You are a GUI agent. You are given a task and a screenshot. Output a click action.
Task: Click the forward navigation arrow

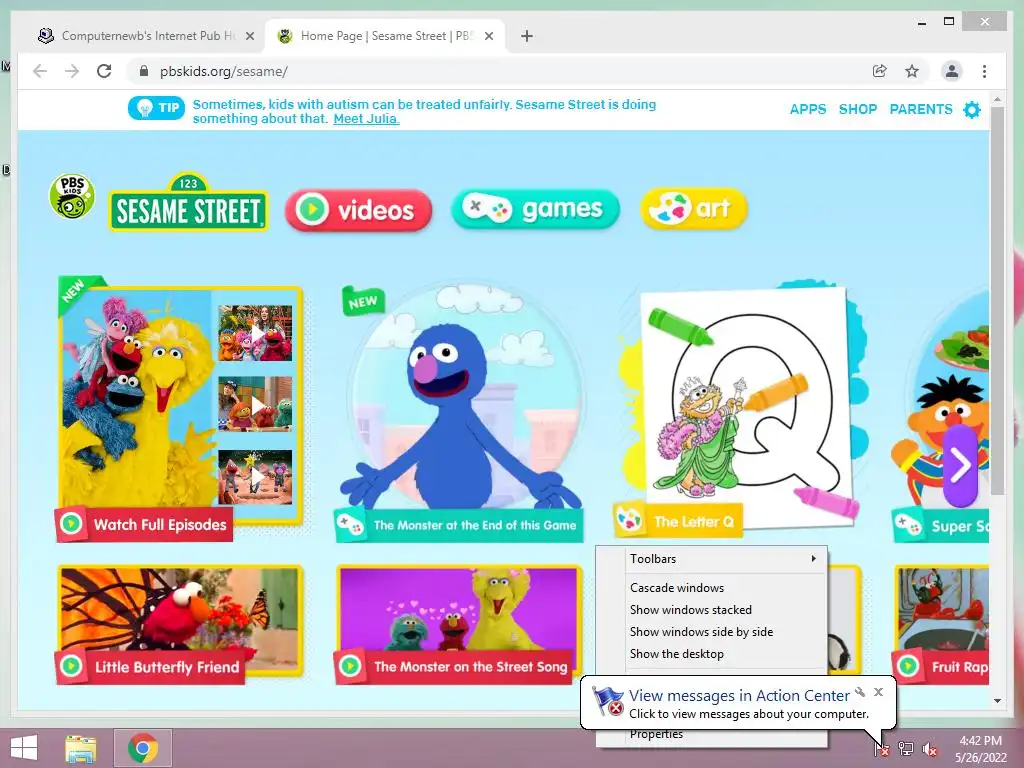[72, 71]
